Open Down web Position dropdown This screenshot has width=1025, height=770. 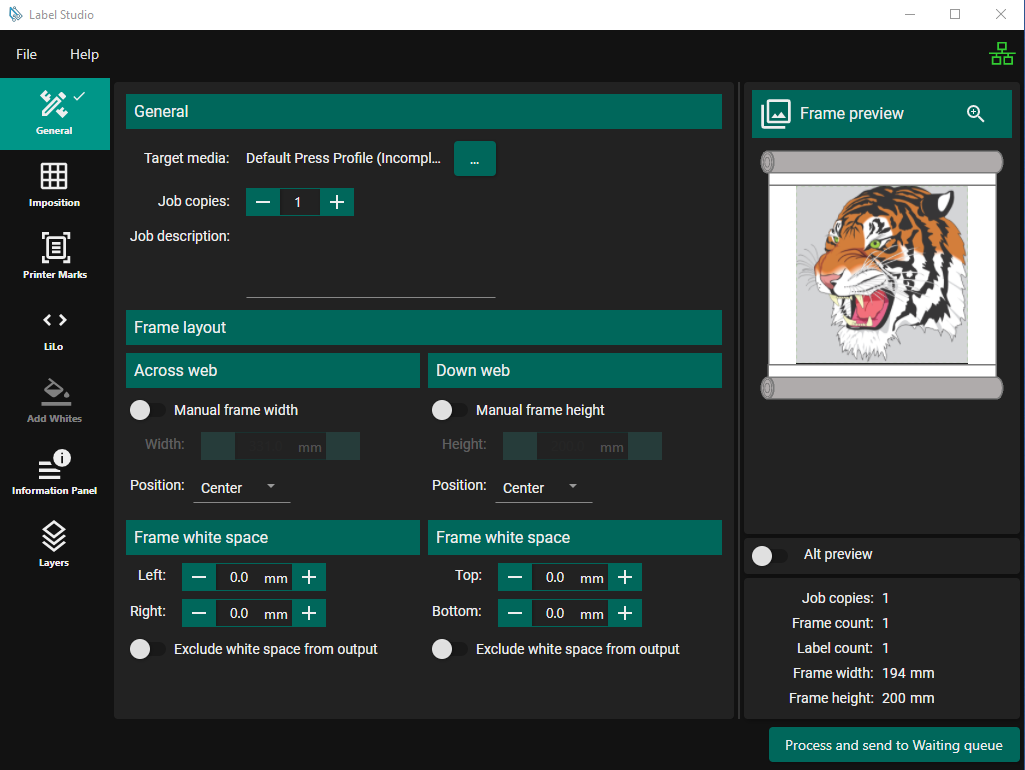click(x=543, y=487)
